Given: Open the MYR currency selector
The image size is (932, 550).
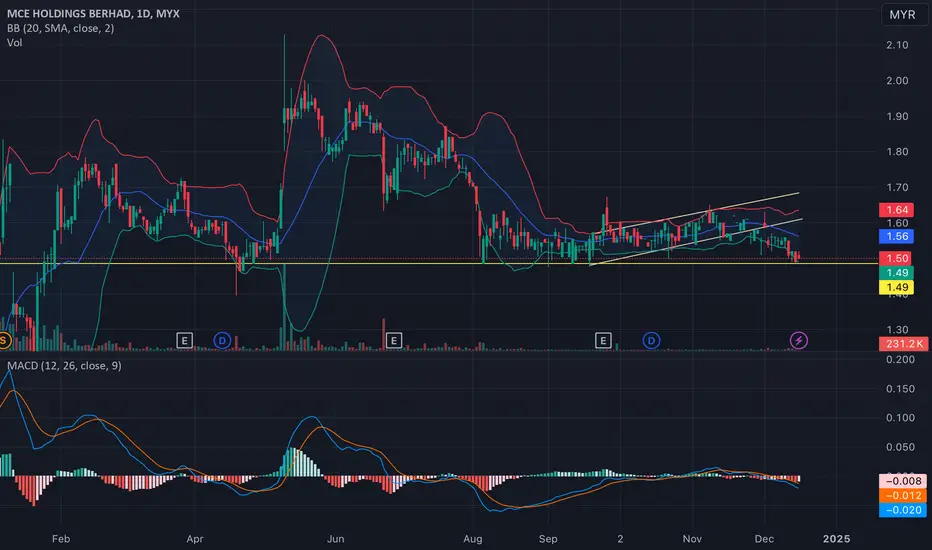Looking at the screenshot, I should point(902,14).
